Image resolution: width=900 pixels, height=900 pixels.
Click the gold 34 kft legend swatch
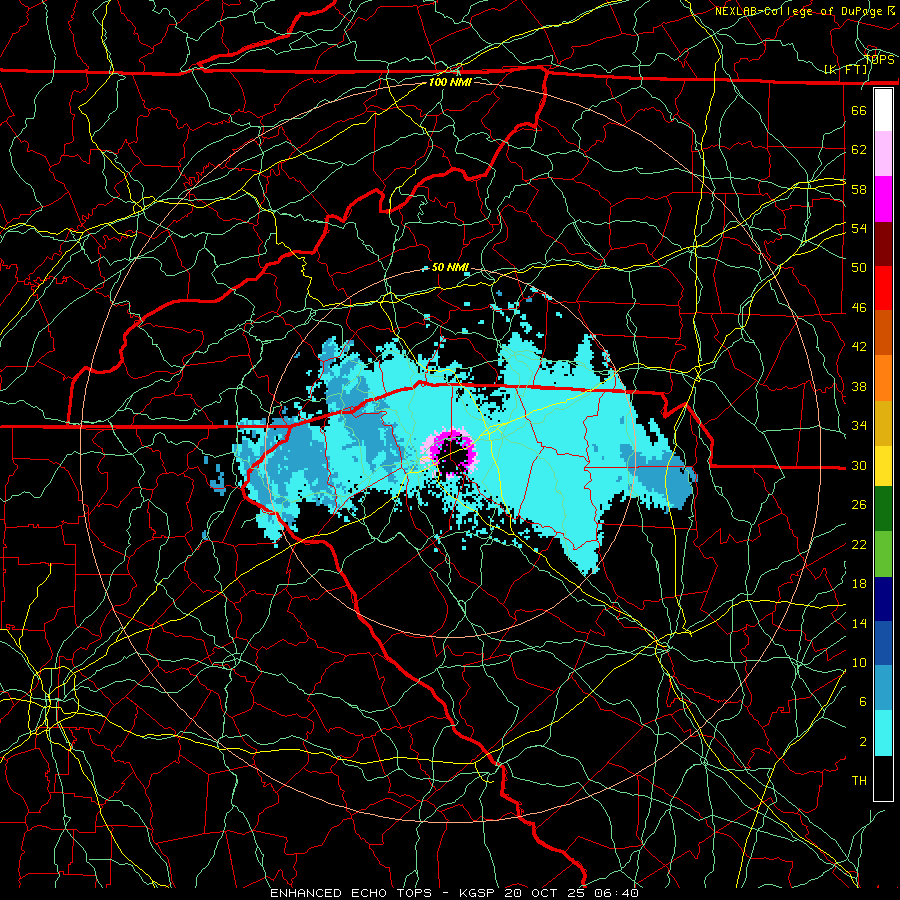point(883,423)
